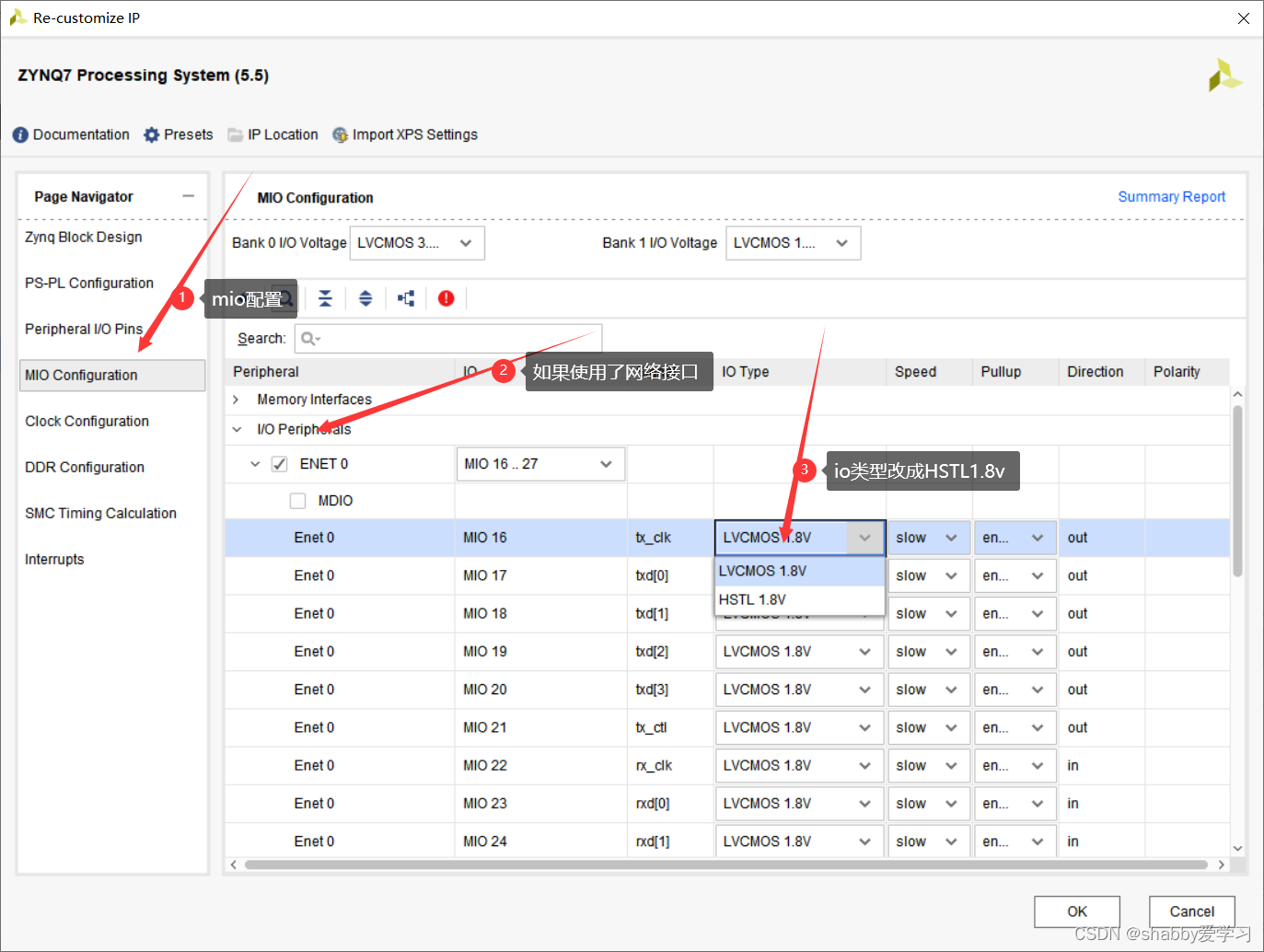Open Bank 0 I/O Voltage dropdown
This screenshot has width=1264, height=952.
click(x=417, y=243)
